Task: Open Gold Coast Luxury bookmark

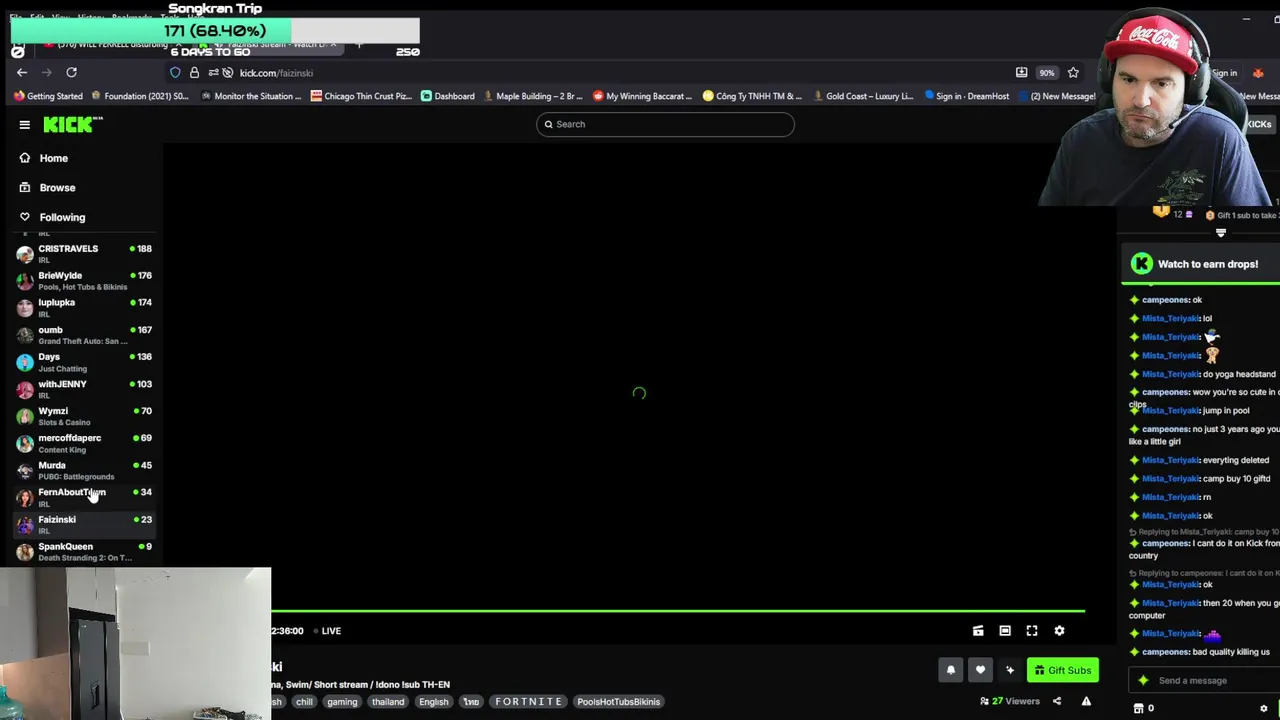Action: point(863,96)
